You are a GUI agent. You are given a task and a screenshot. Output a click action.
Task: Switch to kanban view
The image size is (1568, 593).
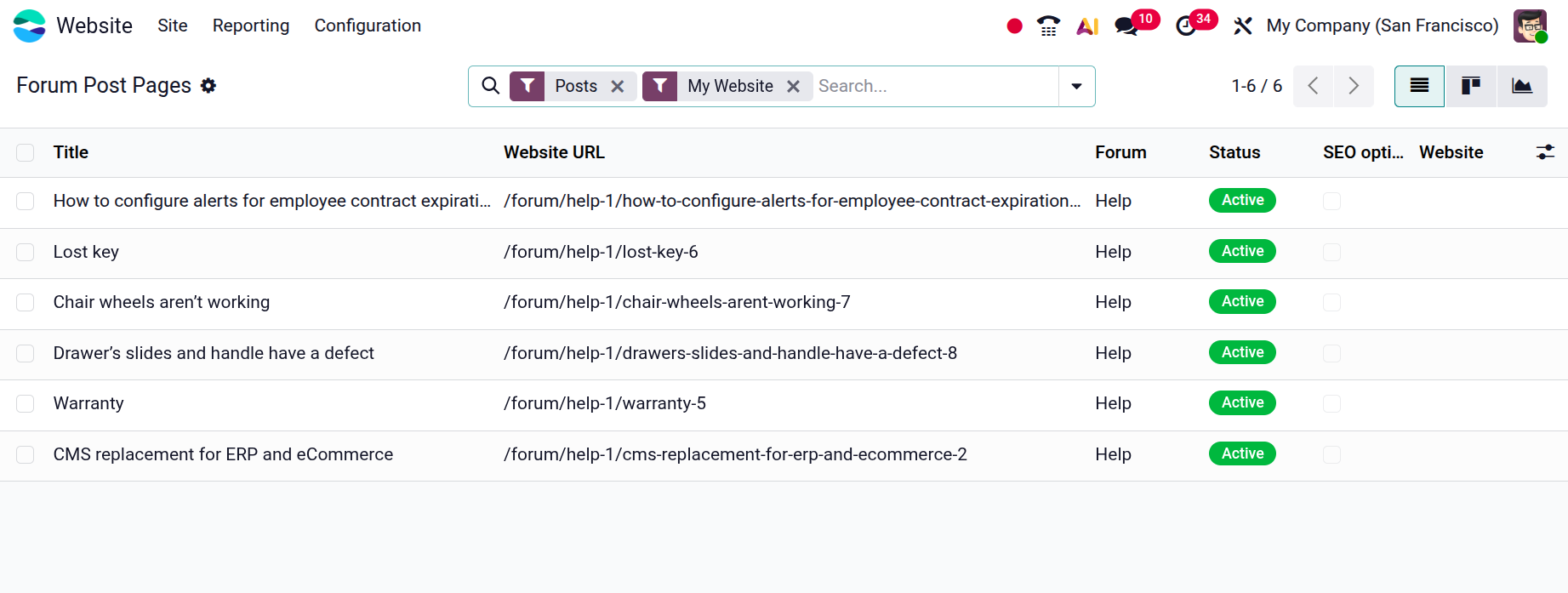click(1470, 86)
